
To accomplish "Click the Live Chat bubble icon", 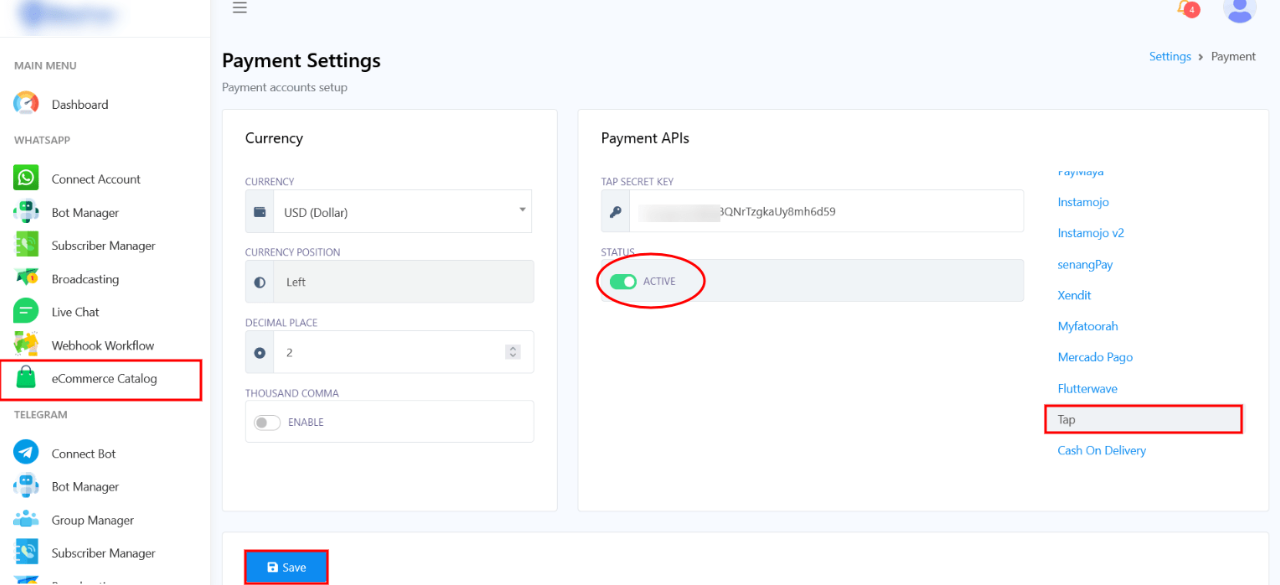I will pyautogui.click(x=26, y=311).
